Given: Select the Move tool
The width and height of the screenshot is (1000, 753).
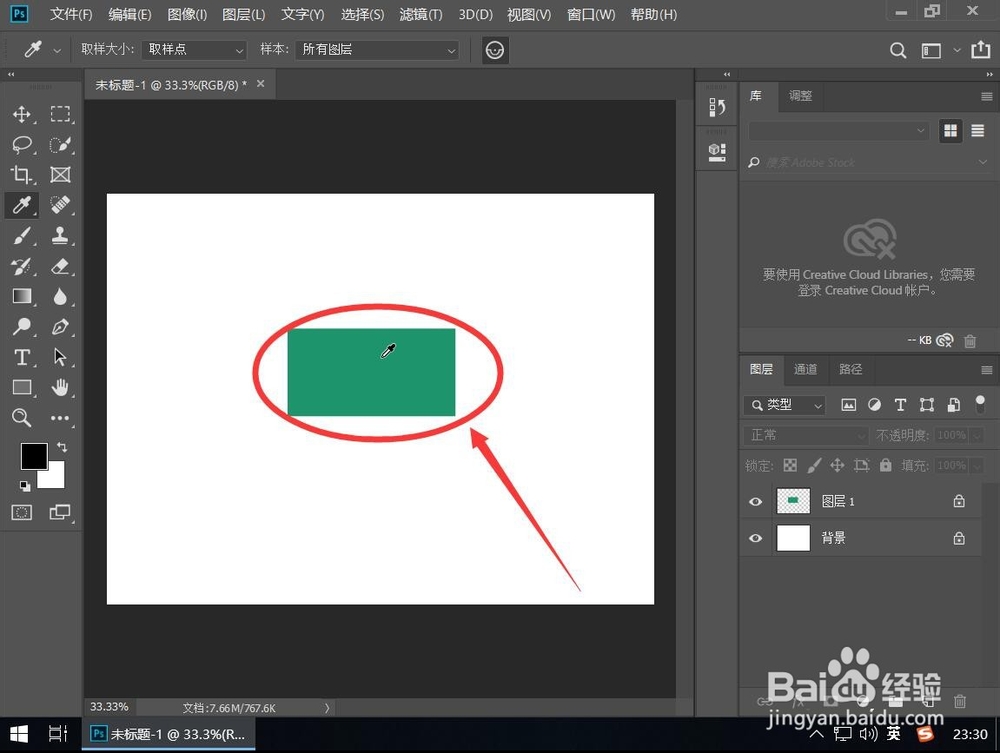Looking at the screenshot, I should [x=22, y=114].
